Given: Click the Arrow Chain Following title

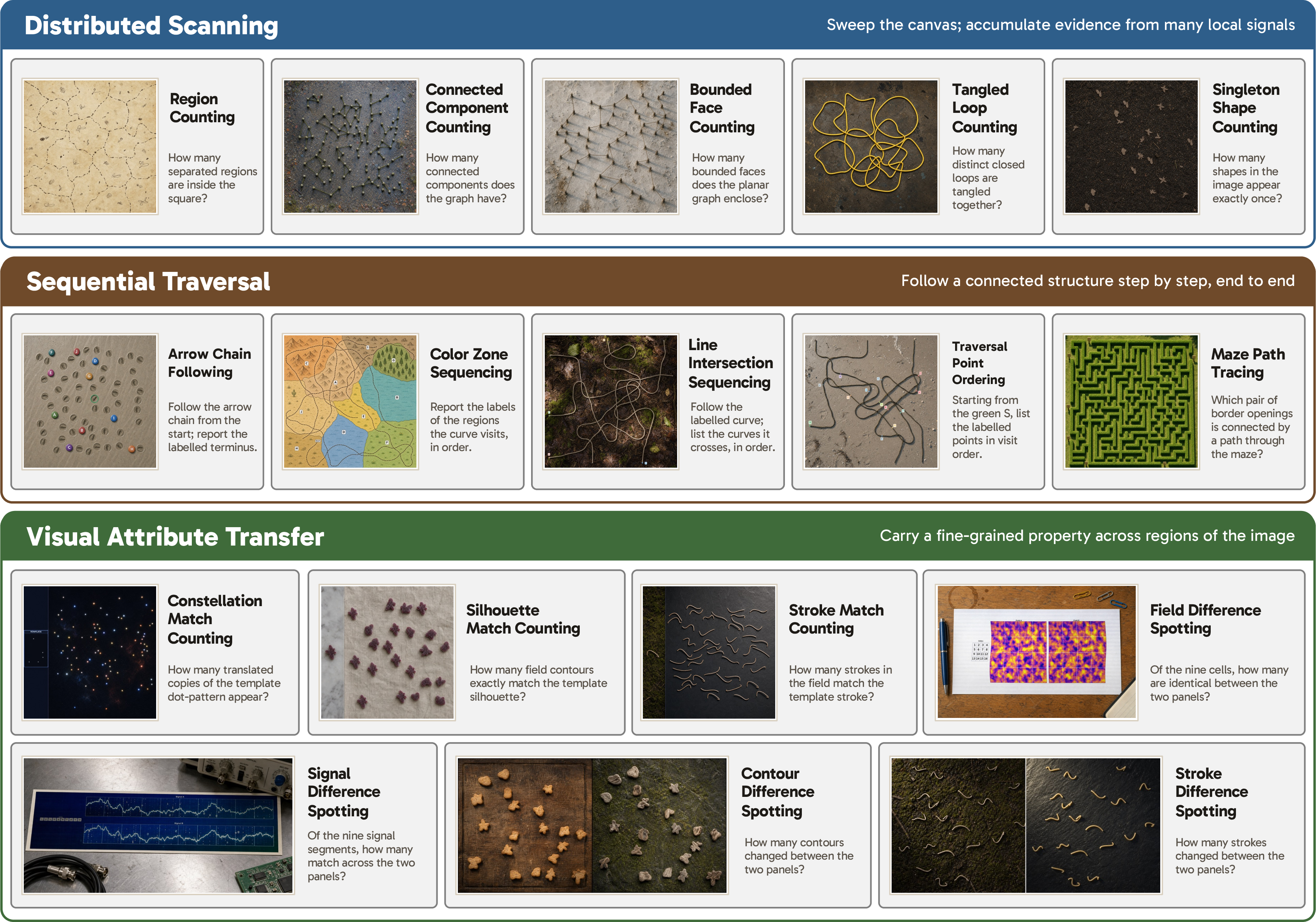Looking at the screenshot, I should 209,363.
